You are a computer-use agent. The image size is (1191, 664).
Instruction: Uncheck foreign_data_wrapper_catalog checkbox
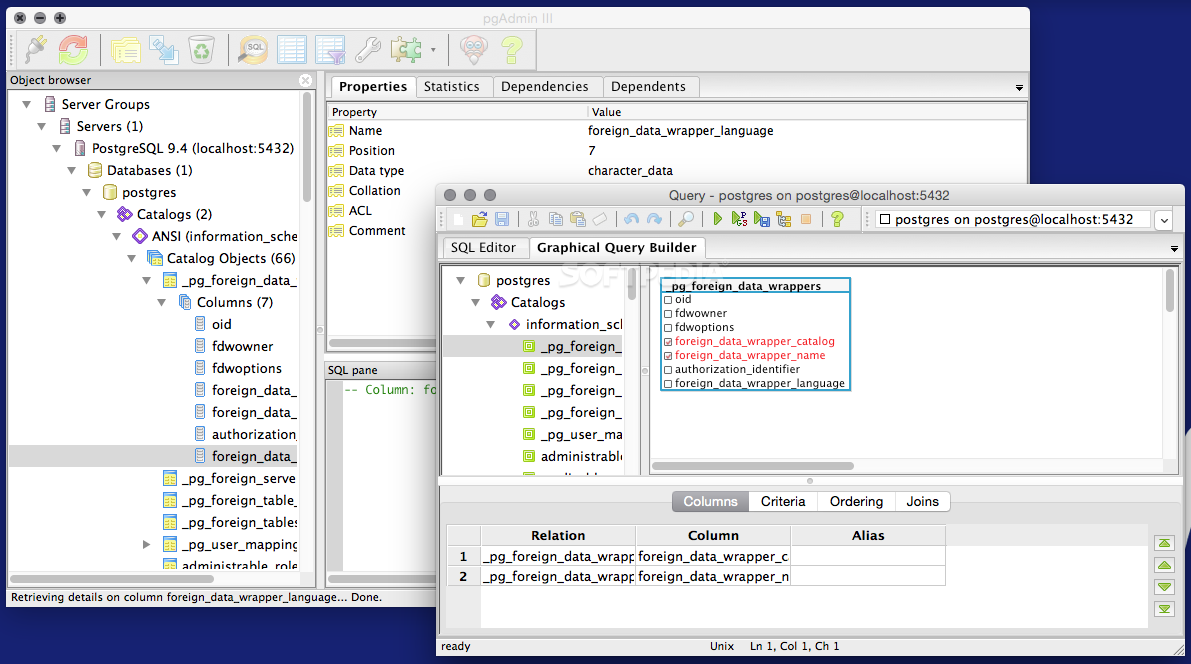(668, 342)
